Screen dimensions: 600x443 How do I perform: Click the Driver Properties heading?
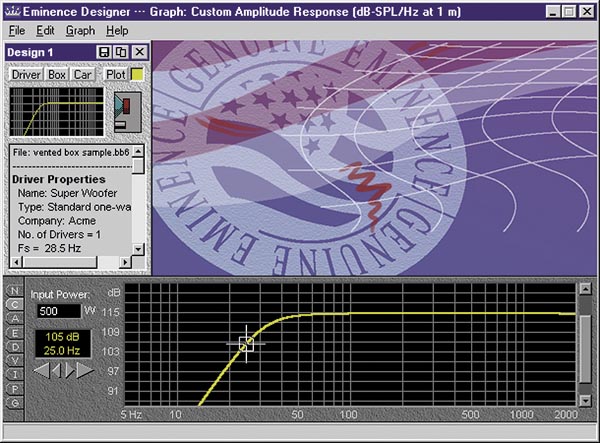(59, 179)
